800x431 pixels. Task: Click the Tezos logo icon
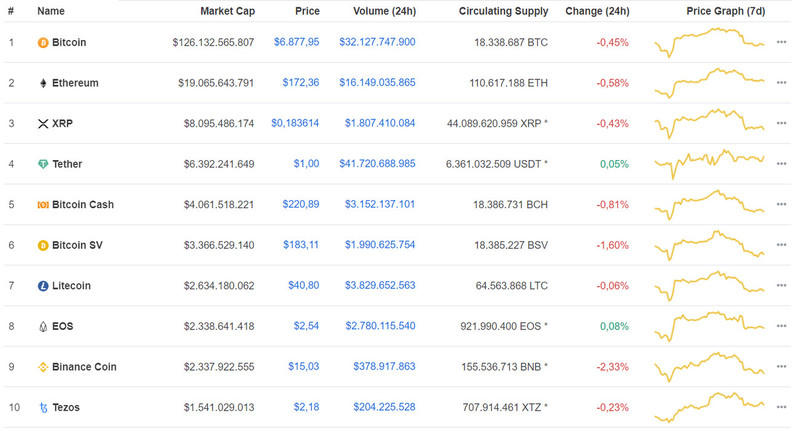pos(42,407)
